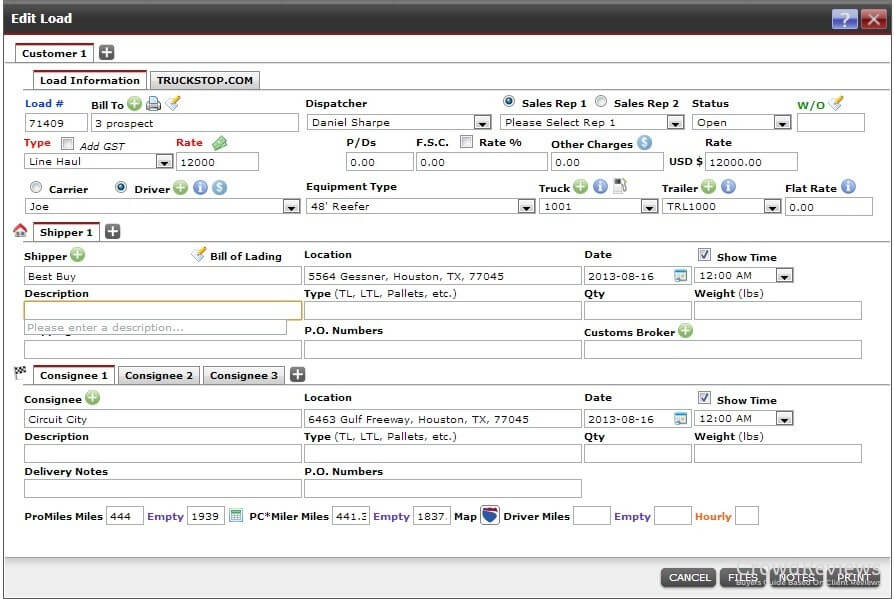Click the ProMiles calculator icon

coord(236,516)
